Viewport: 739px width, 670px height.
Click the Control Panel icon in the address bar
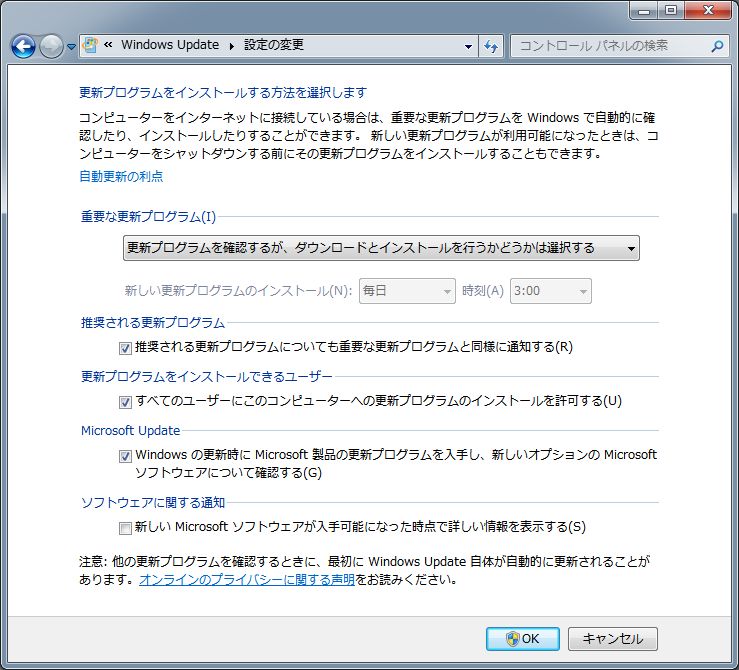(90, 45)
